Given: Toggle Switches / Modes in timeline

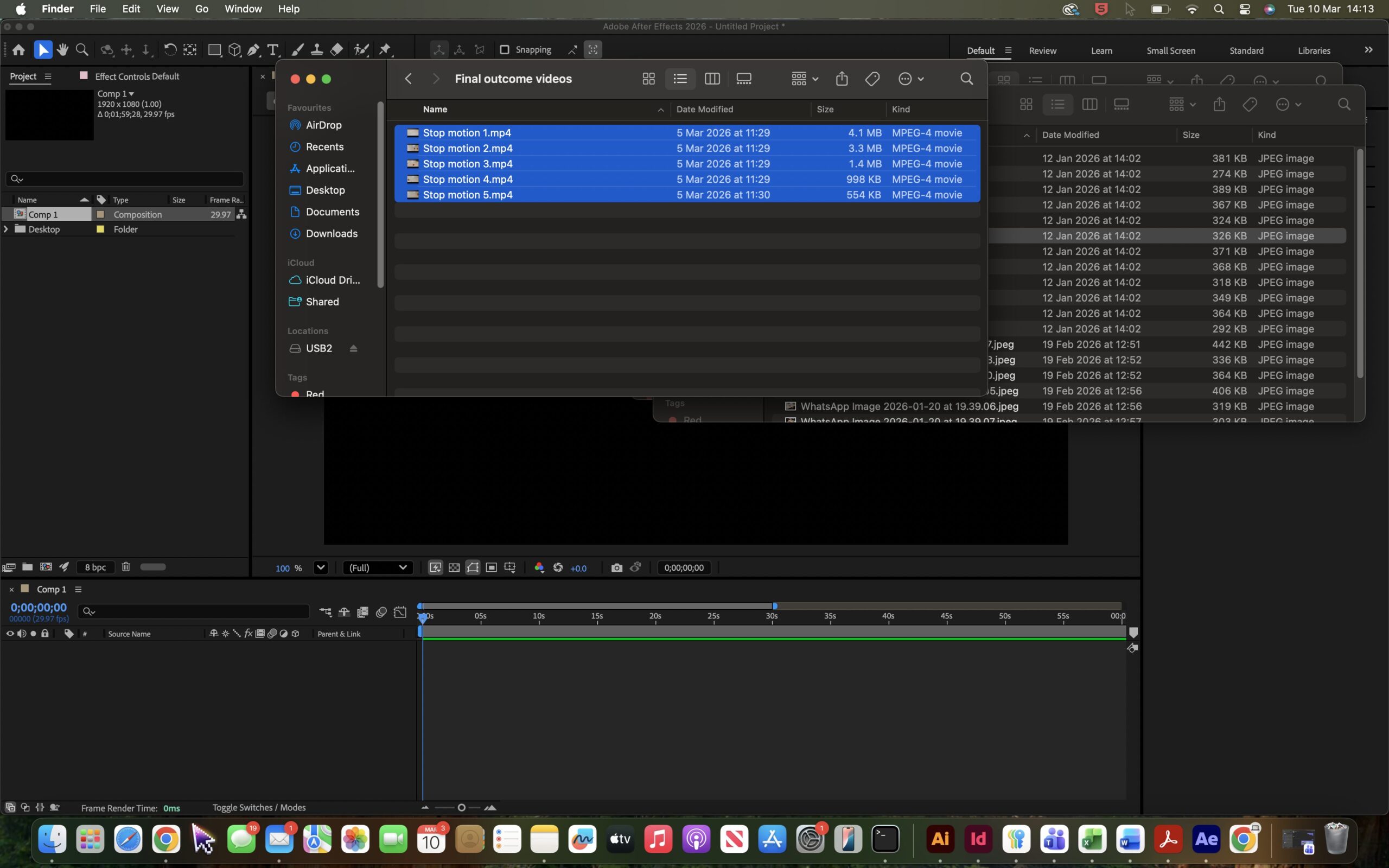Looking at the screenshot, I should click(259, 807).
